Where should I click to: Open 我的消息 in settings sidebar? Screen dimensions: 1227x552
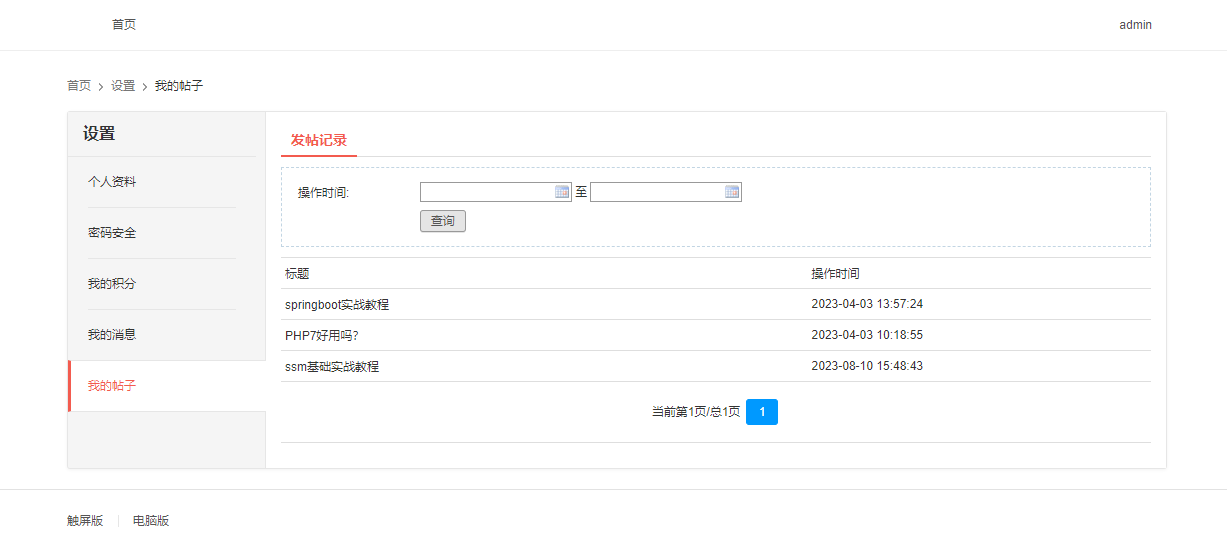[x=112, y=335]
